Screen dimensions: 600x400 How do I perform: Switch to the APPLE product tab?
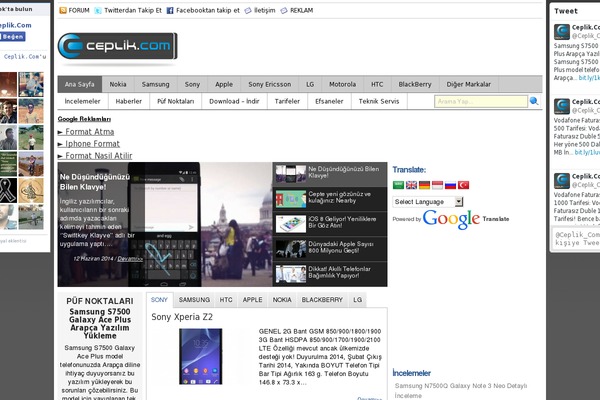point(253,300)
